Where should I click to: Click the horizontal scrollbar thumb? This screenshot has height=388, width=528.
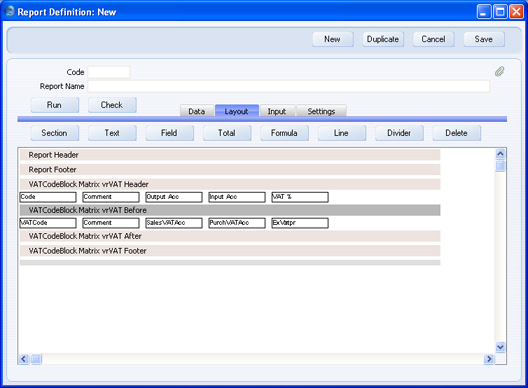[x=36, y=359]
